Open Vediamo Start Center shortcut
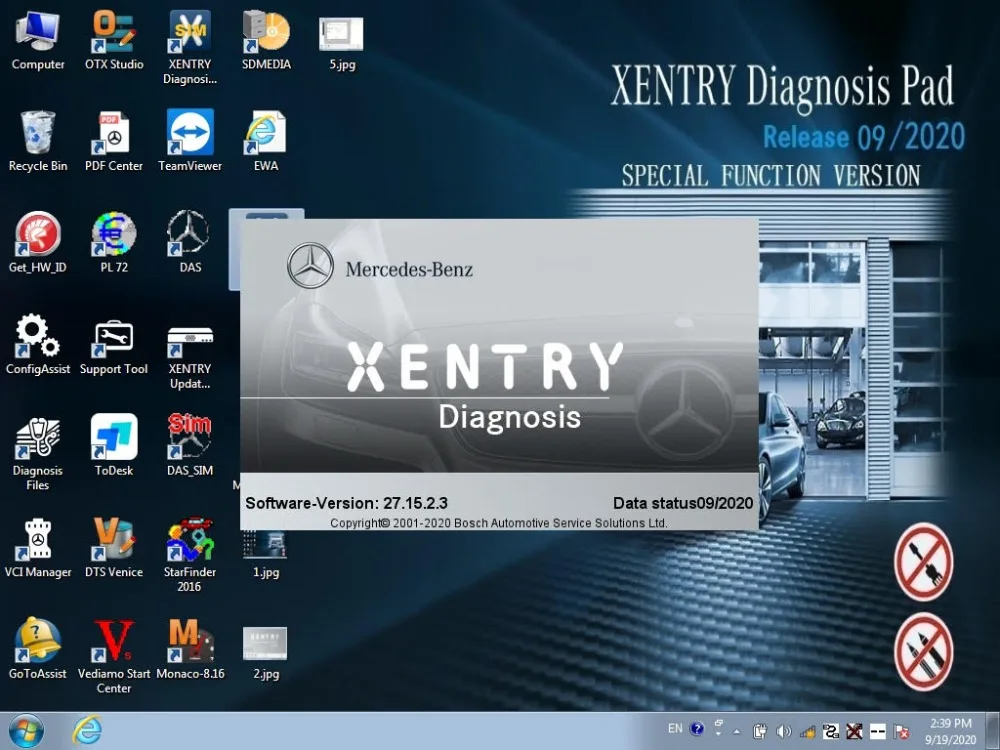Viewport: 1000px width, 750px height. click(114, 656)
